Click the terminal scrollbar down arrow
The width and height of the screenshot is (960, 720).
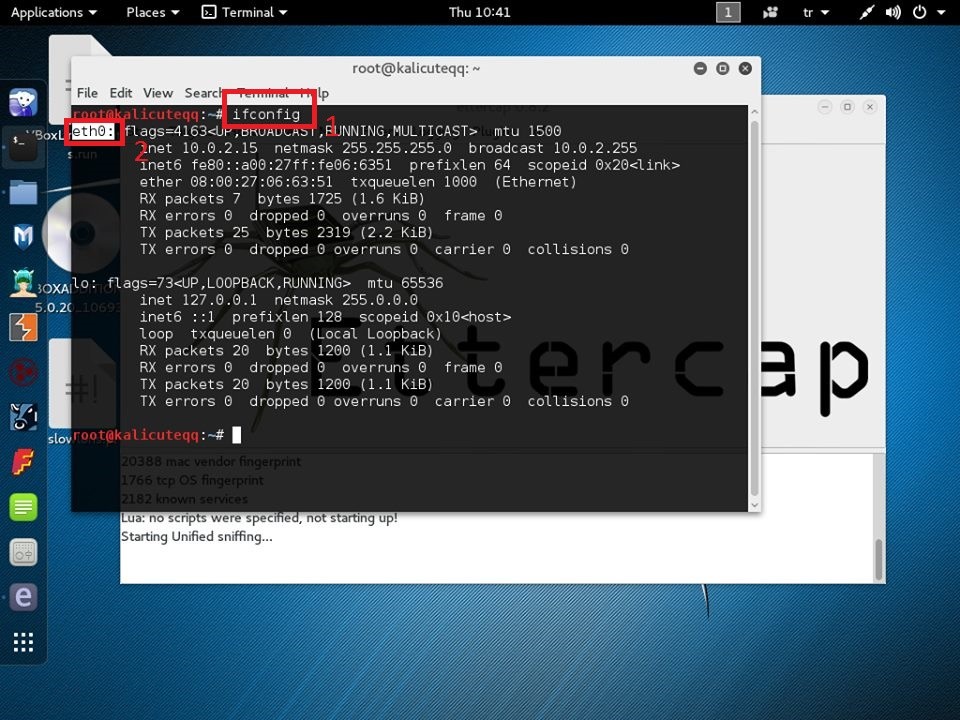pyautogui.click(x=754, y=505)
